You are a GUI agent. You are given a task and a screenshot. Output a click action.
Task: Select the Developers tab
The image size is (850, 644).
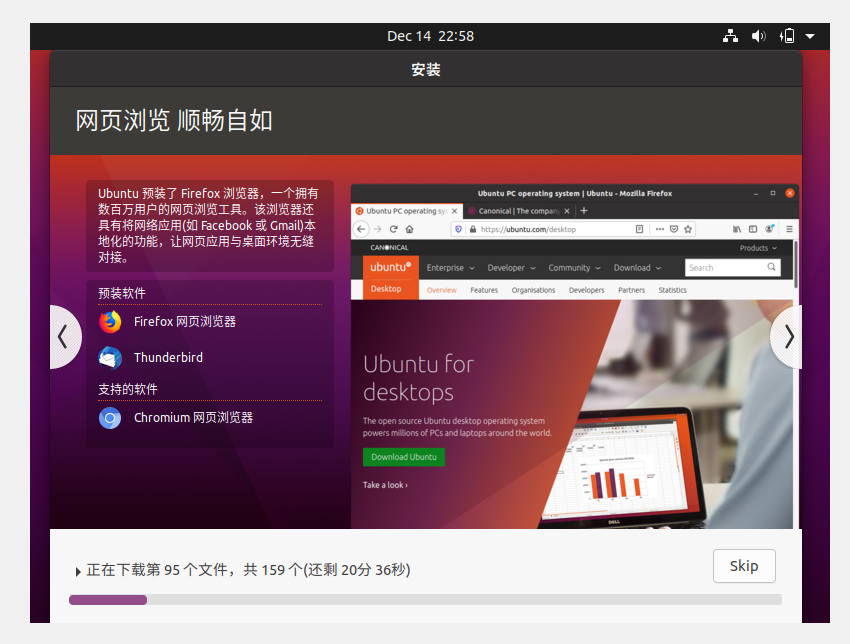pos(587,290)
